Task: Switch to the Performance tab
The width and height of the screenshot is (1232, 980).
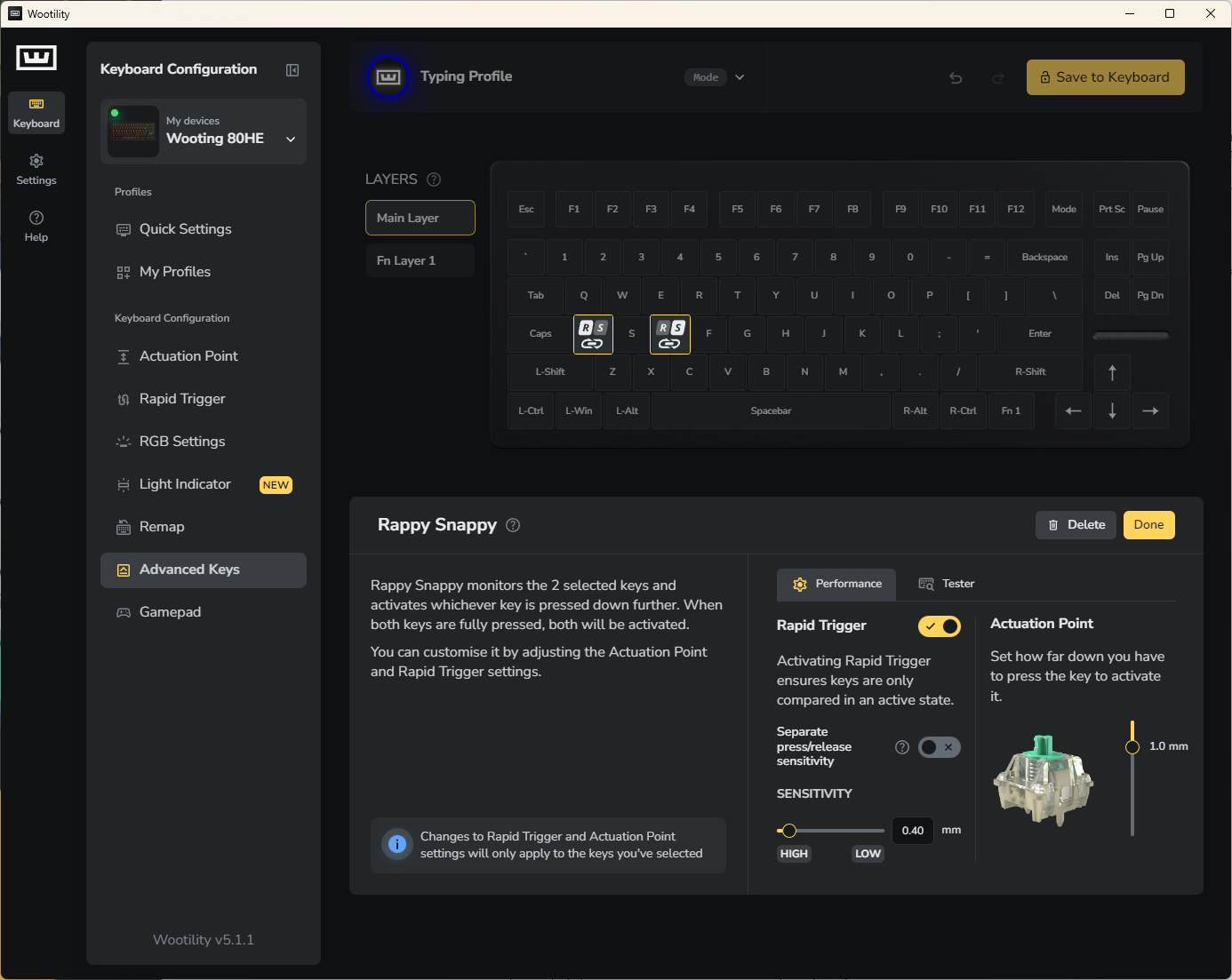Action: [x=836, y=584]
